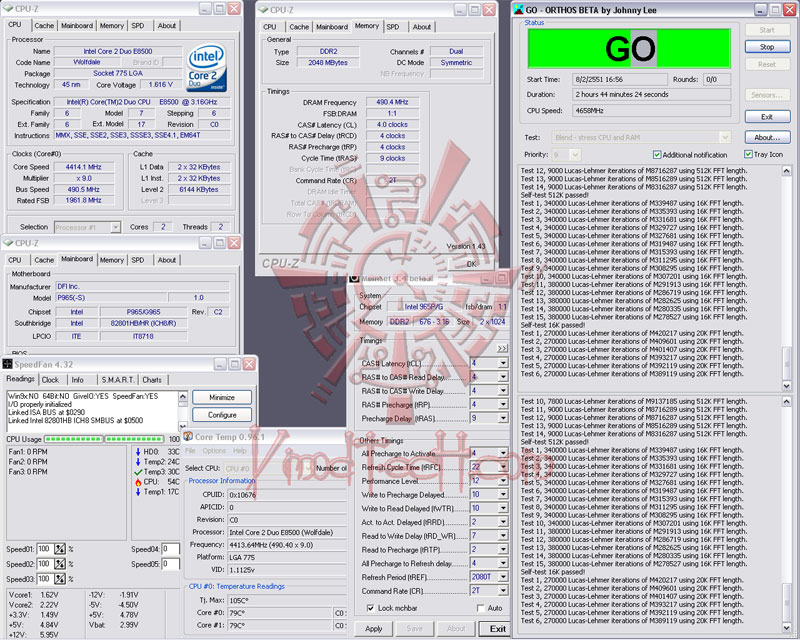Click the Temp2 down-arrow icon in SpeedFan
Image resolution: width=800 pixels, height=640 pixels.
(x=138, y=462)
